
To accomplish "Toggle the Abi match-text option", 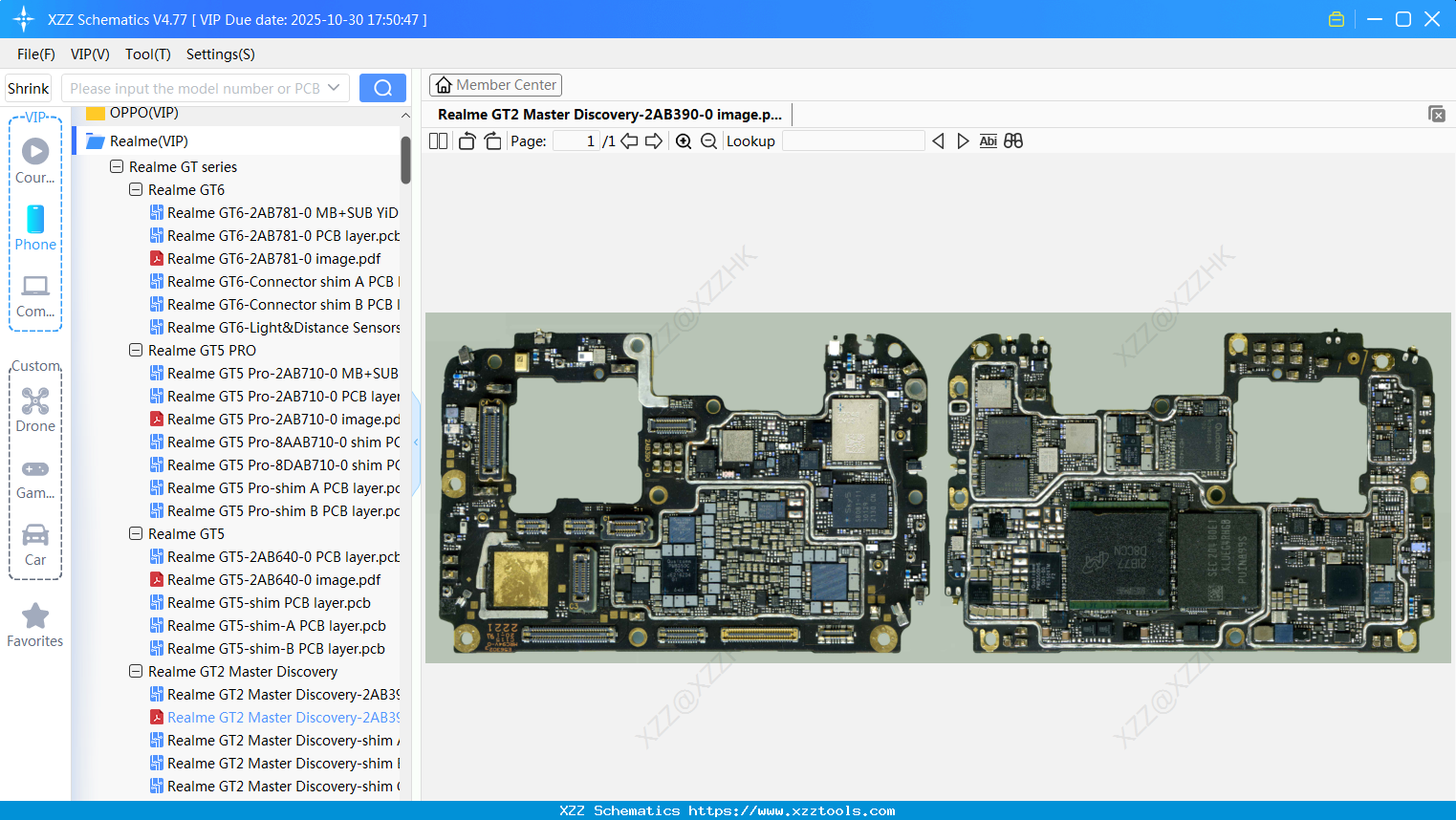I will coord(988,141).
